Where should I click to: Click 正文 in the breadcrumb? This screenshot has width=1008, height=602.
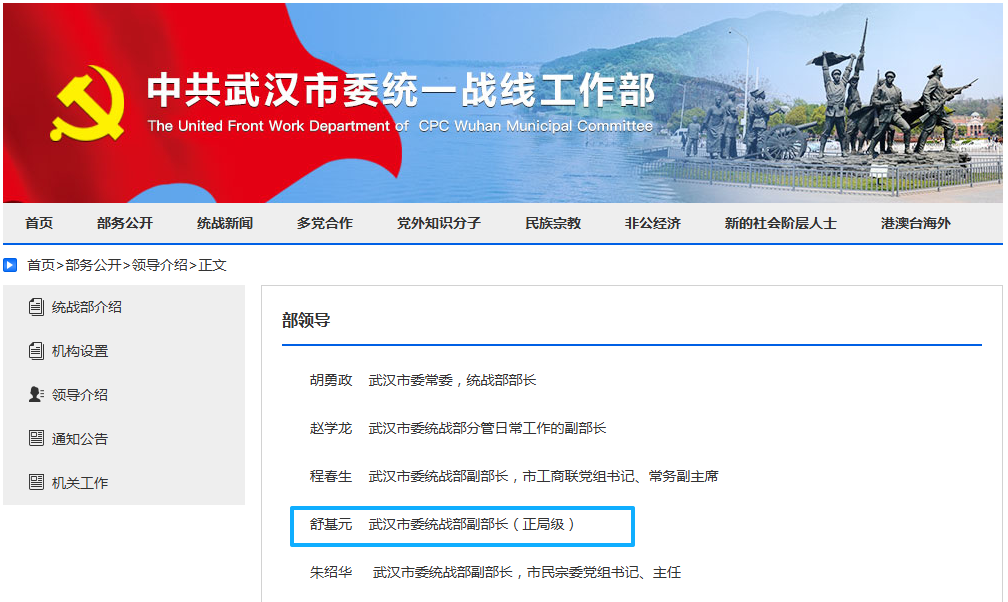212,265
